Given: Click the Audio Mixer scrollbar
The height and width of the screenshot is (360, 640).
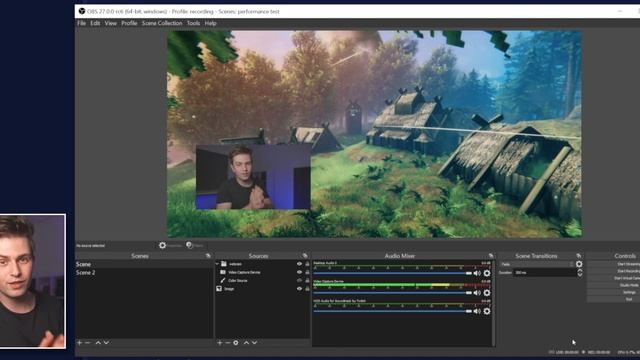Looking at the screenshot, I should tap(494, 303).
